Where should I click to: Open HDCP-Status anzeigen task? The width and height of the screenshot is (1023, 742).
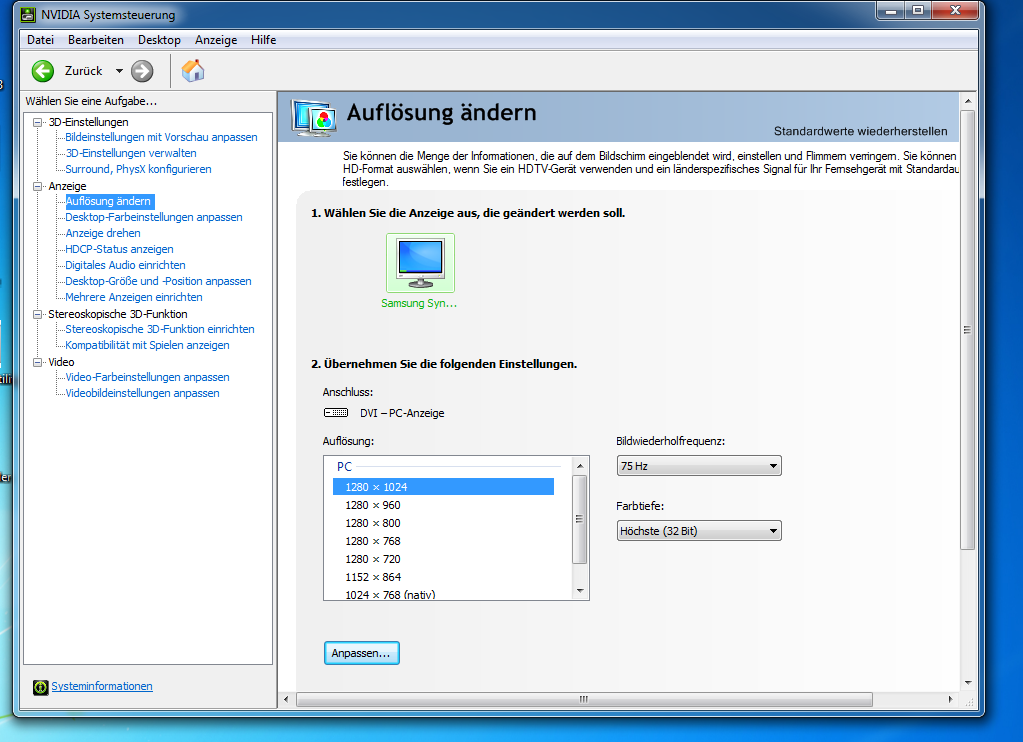(x=119, y=249)
